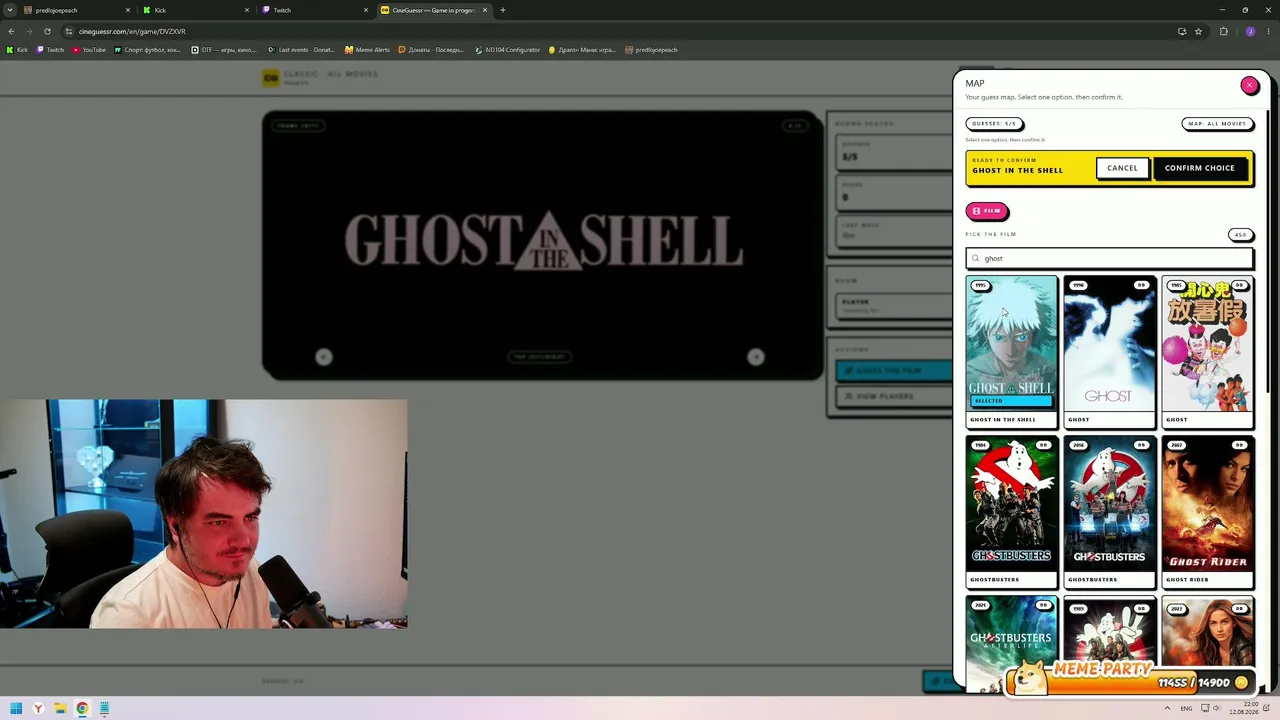Click the cineguessr.com address bar
The image size is (1280, 720).
tap(620, 31)
